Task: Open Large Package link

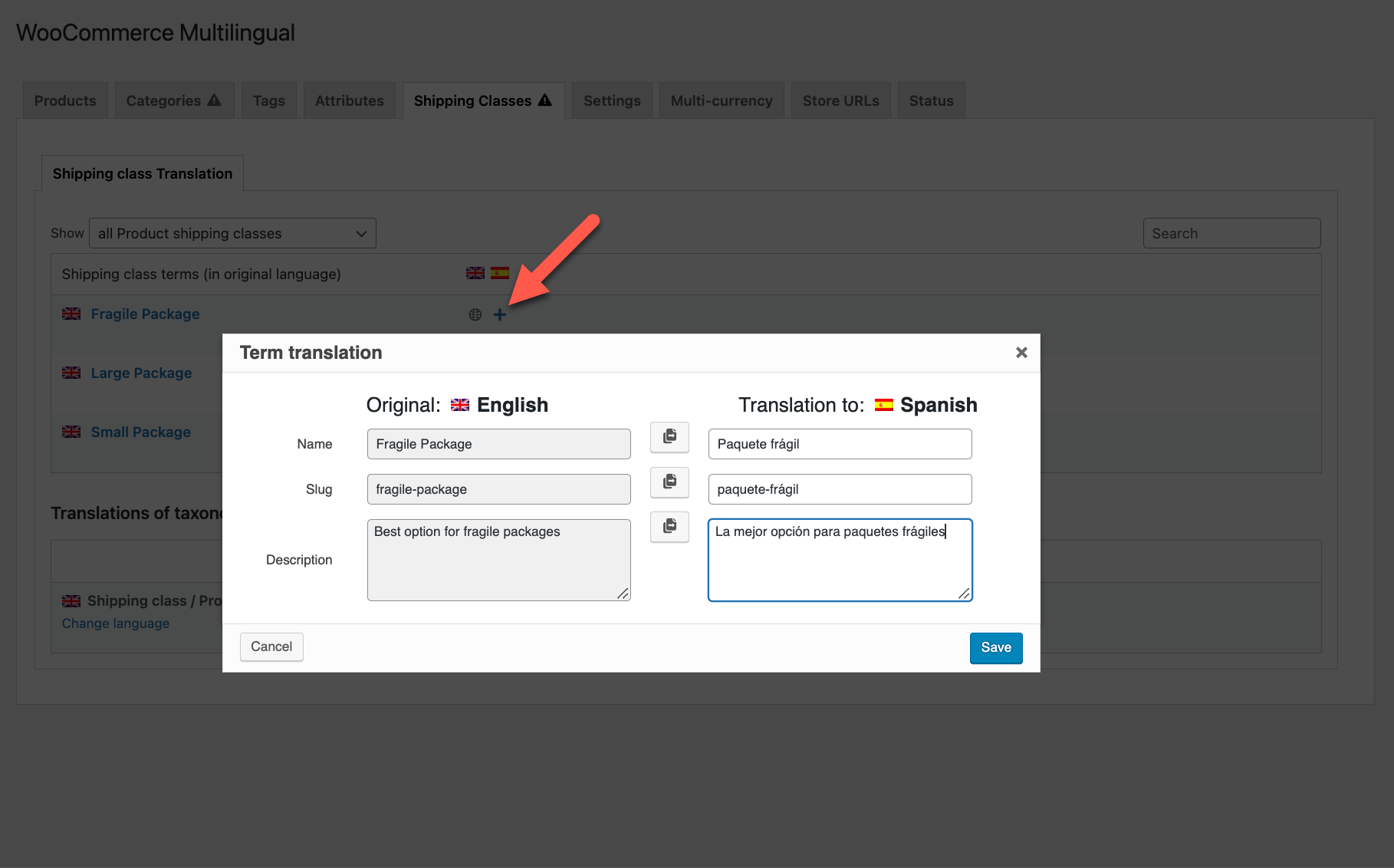Action: 141,373
